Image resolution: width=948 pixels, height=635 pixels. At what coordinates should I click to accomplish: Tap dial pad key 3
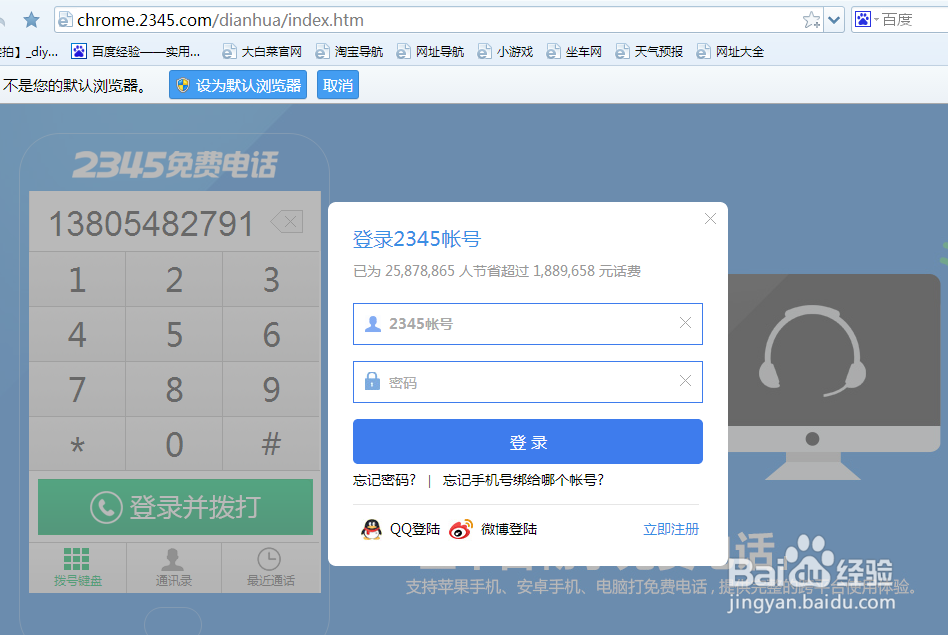tap(271, 279)
